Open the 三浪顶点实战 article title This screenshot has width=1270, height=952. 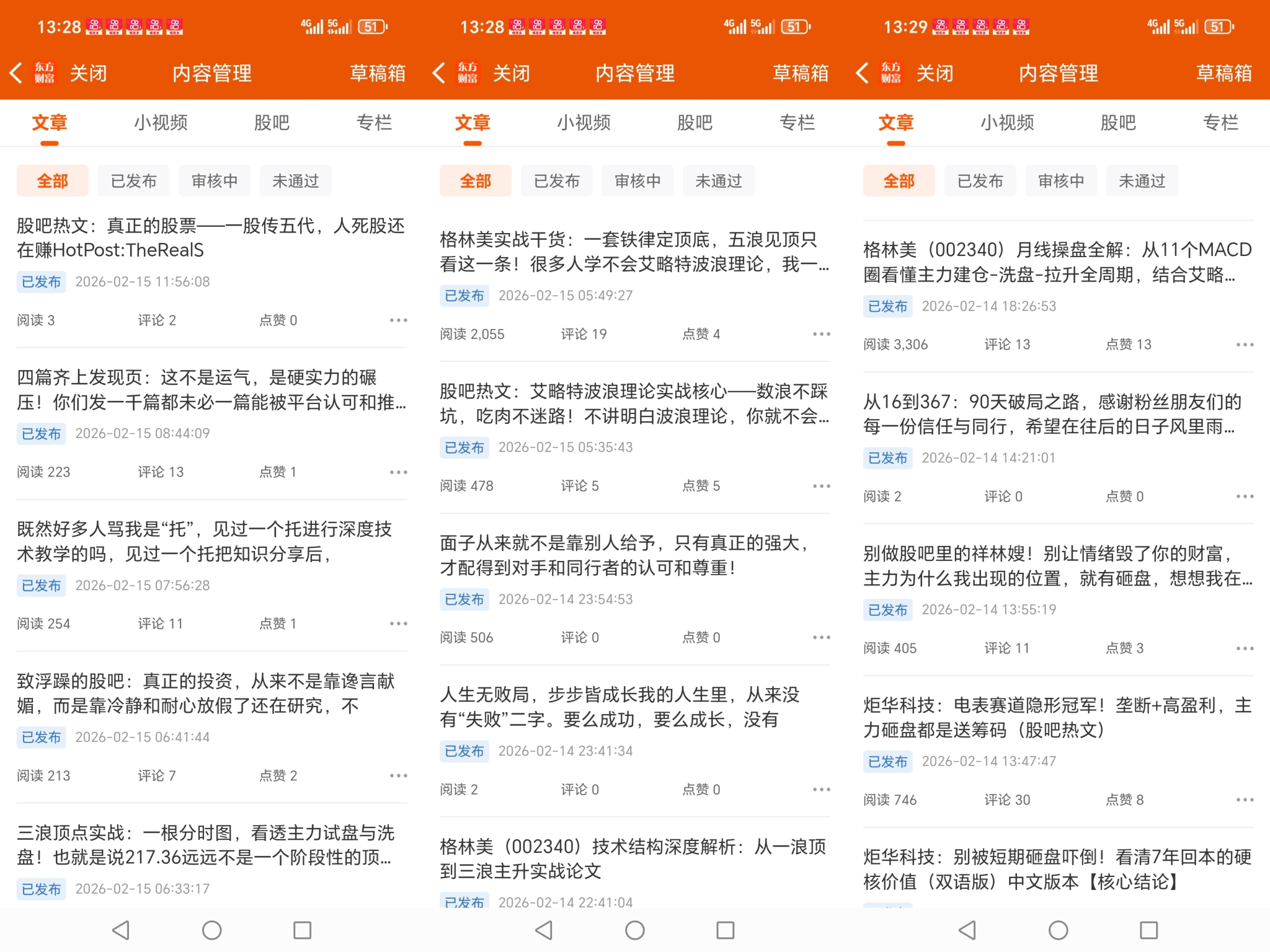[x=205, y=845]
